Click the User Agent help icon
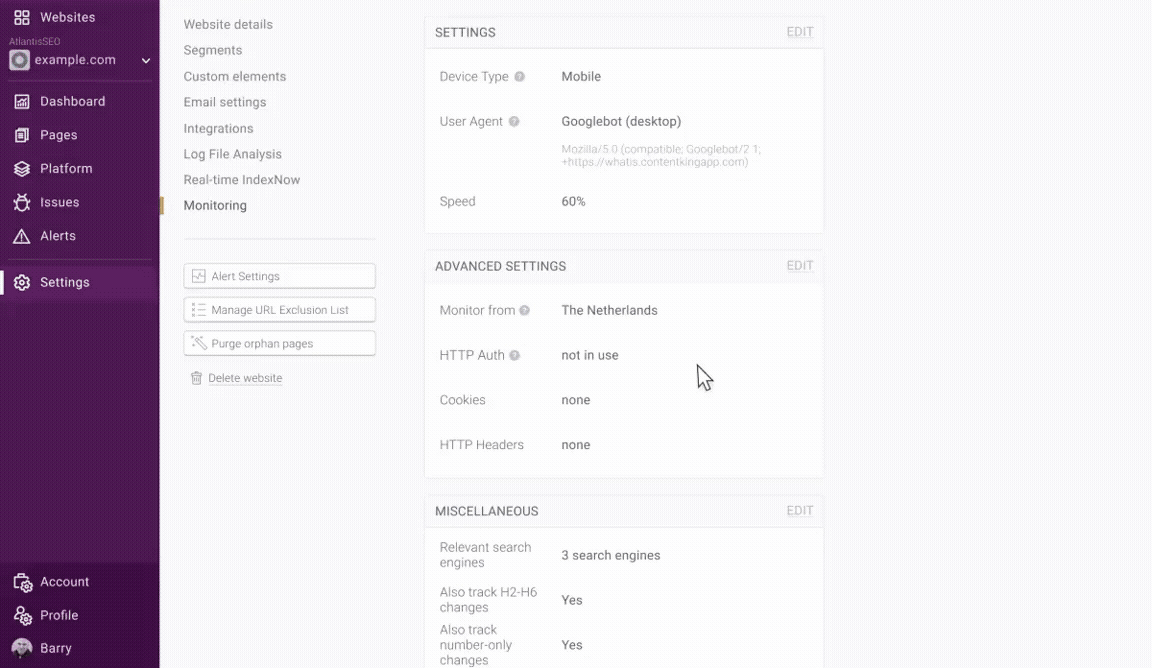 (514, 121)
